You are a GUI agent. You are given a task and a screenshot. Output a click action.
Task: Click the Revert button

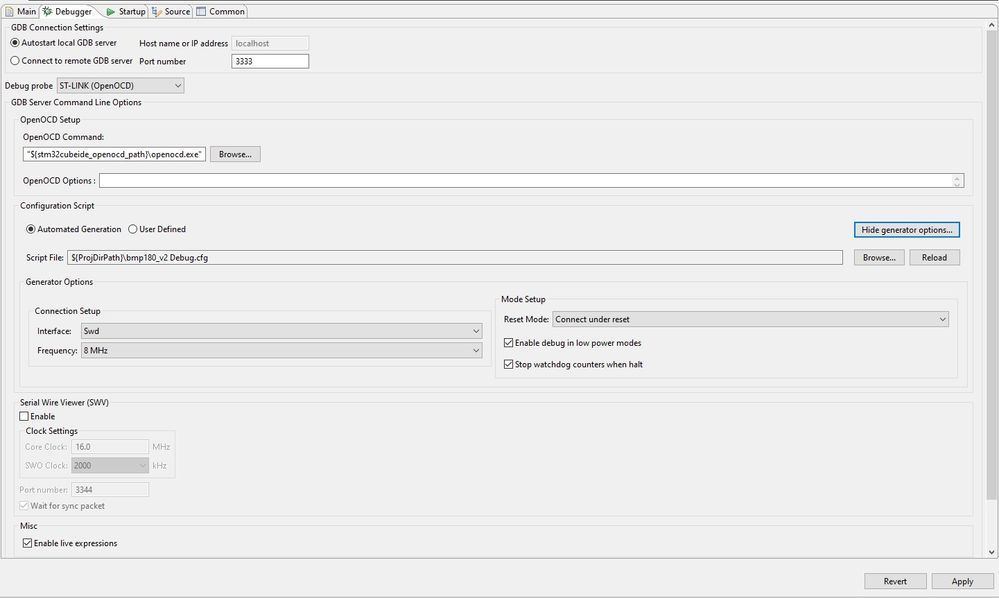coord(895,581)
